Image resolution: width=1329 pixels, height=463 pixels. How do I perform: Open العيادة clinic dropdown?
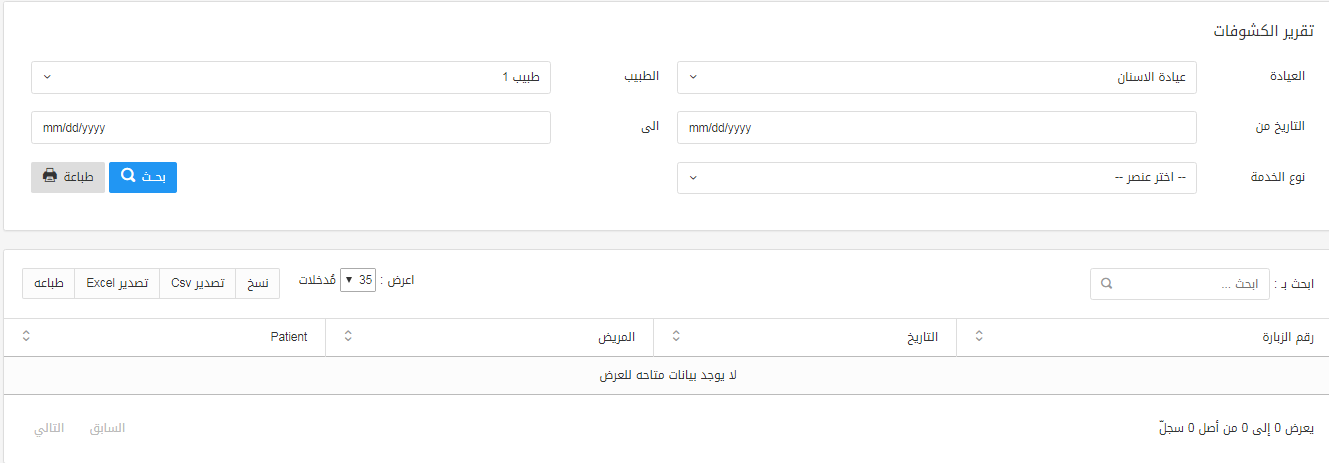[x=937, y=77]
